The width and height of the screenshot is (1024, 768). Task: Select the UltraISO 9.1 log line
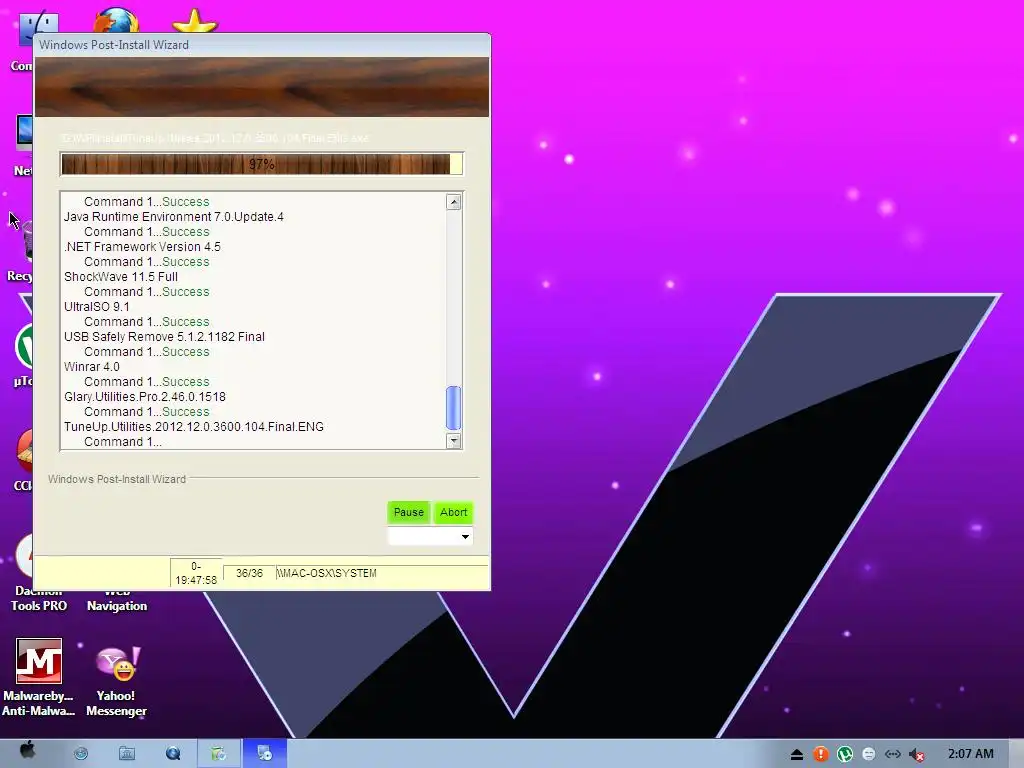click(97, 307)
